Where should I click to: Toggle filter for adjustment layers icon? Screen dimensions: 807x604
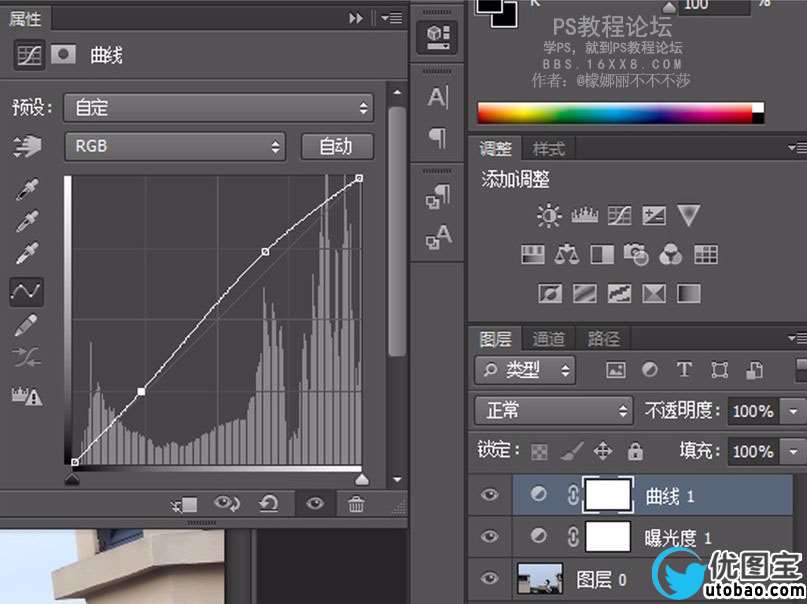point(650,369)
